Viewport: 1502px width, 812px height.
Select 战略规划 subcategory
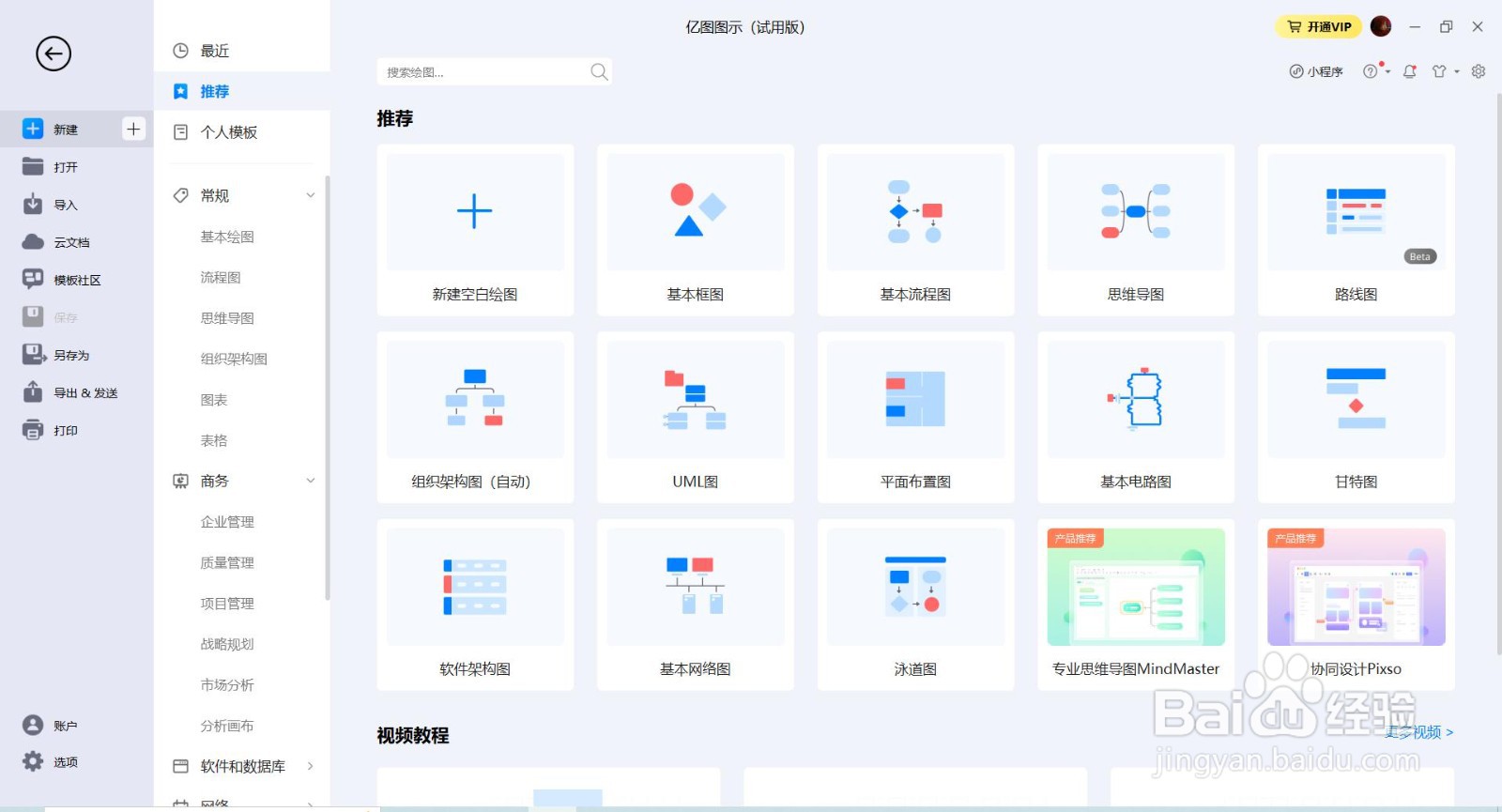pyautogui.click(x=227, y=644)
